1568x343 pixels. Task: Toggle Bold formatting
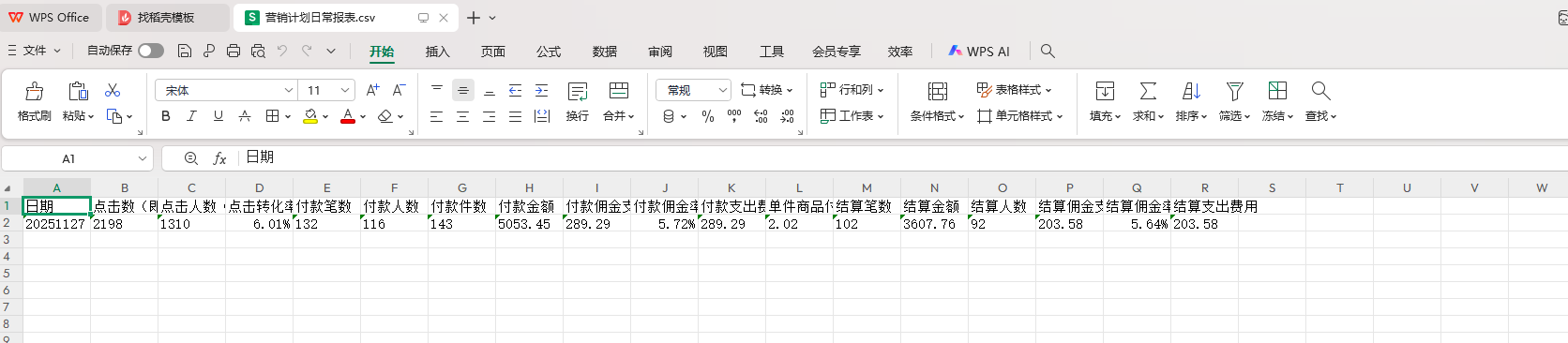tap(166, 116)
